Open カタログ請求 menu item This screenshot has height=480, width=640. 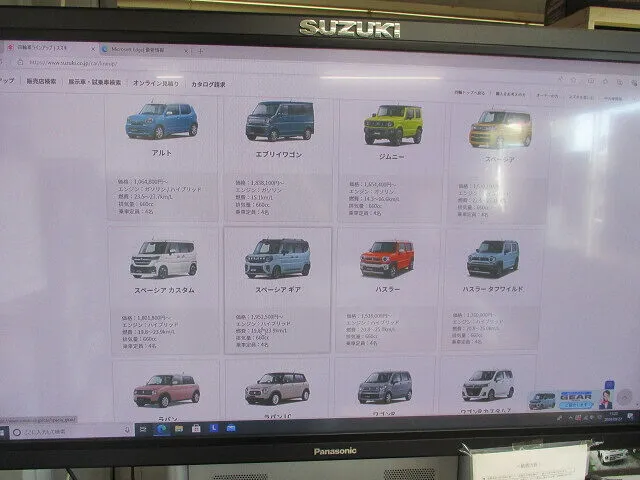click(208, 84)
